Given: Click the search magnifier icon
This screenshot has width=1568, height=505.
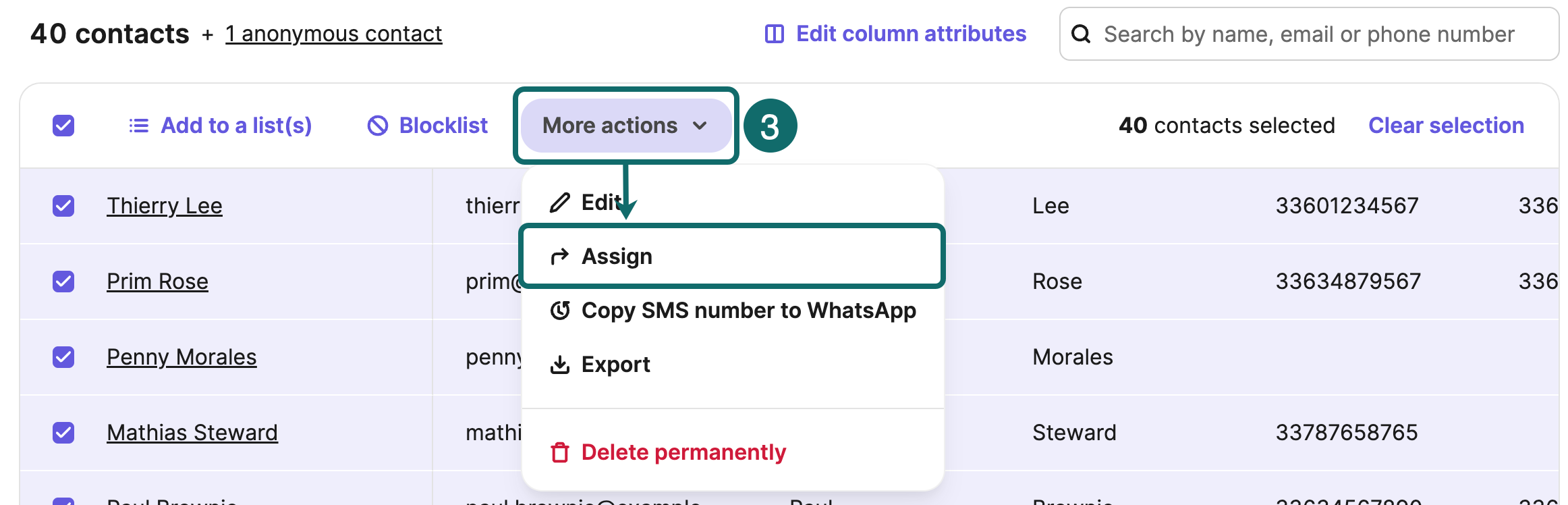Looking at the screenshot, I should 1081,34.
